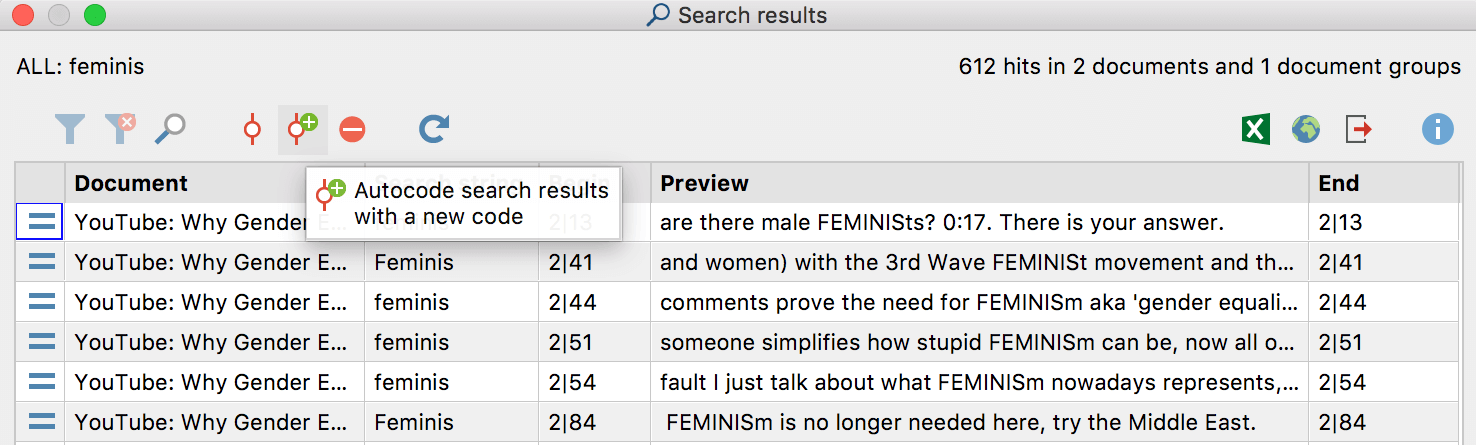
Task: Select the row beginning at 2|41
Action: [x=737, y=262]
